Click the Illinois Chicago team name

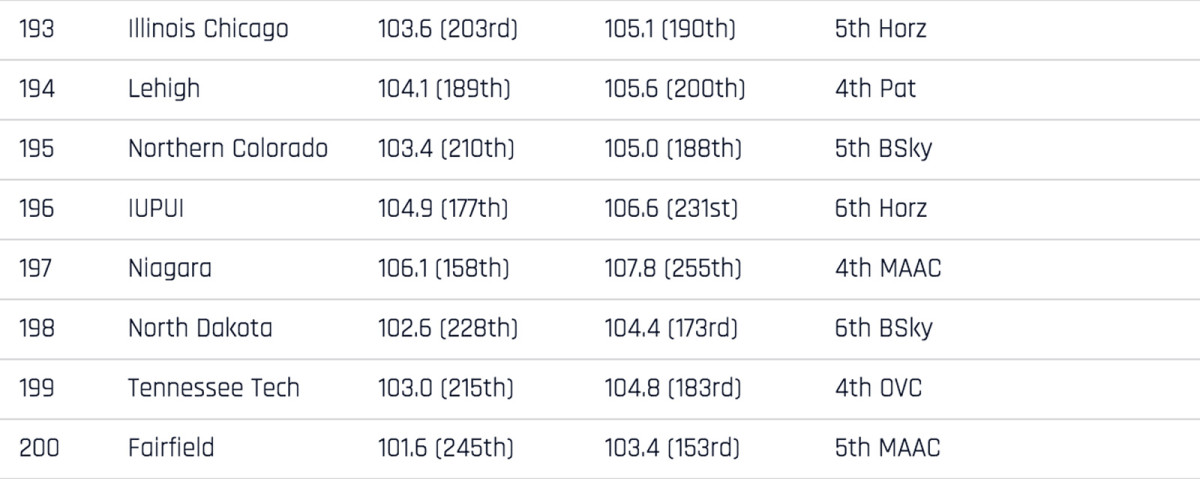(x=208, y=29)
